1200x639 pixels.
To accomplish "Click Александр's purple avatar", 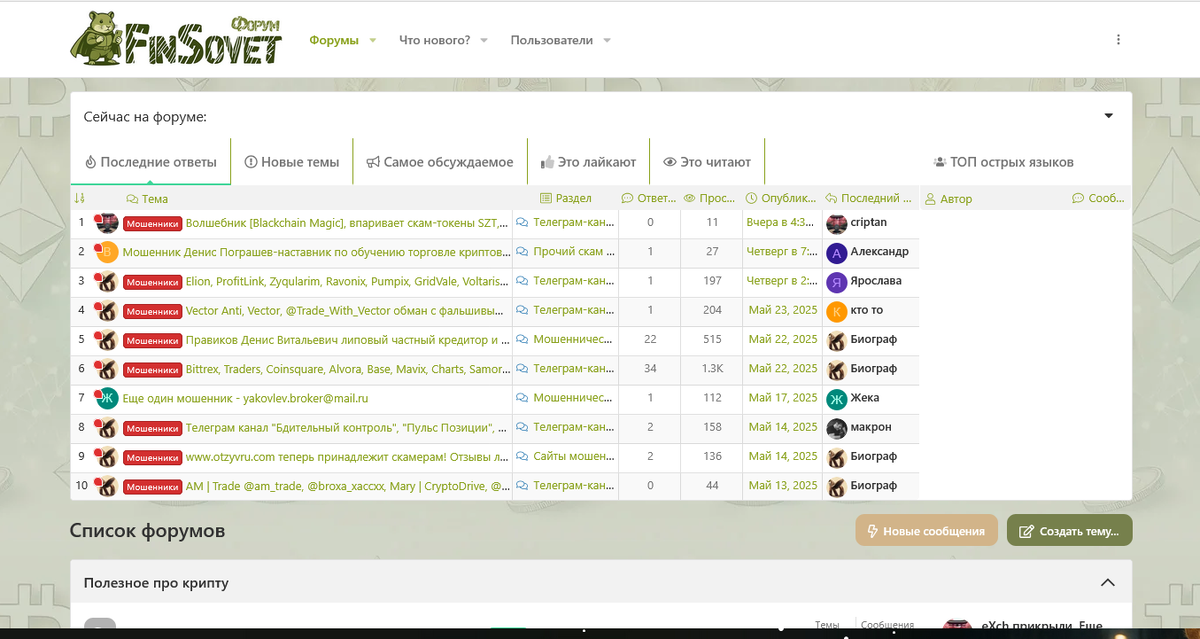I will [837, 253].
